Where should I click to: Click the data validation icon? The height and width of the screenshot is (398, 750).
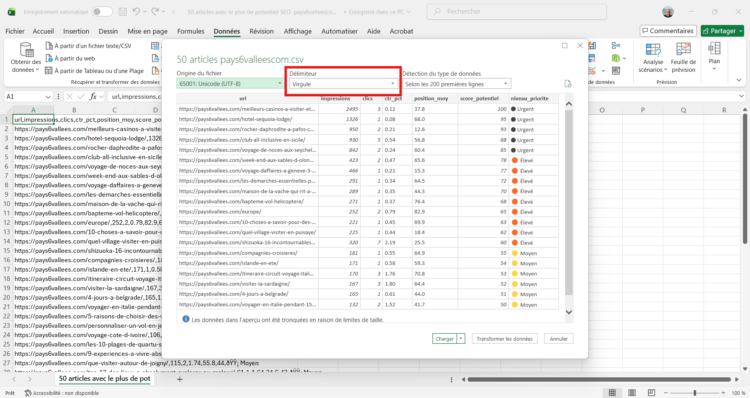tap(592, 70)
